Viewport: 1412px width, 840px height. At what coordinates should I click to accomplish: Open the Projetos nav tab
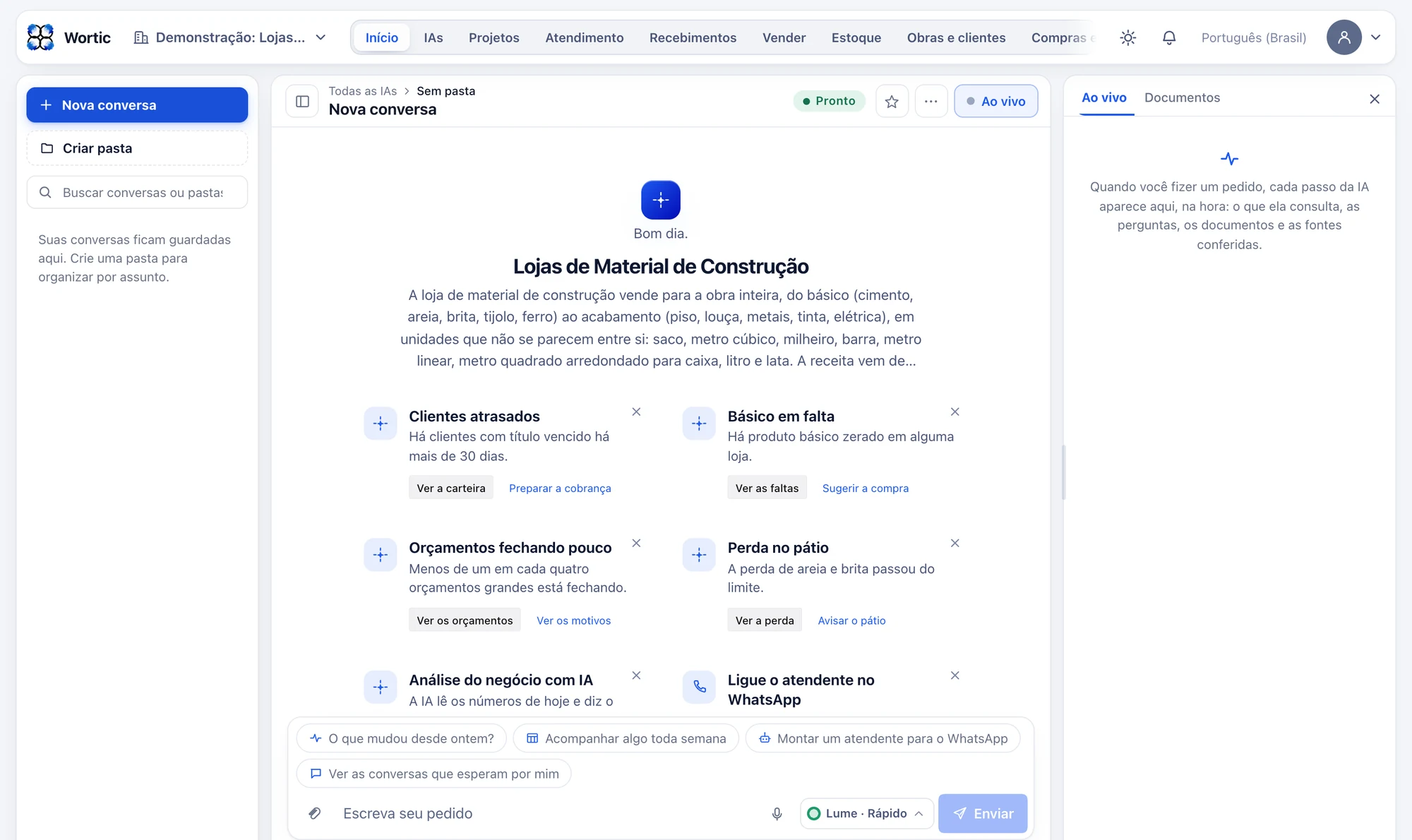(493, 37)
